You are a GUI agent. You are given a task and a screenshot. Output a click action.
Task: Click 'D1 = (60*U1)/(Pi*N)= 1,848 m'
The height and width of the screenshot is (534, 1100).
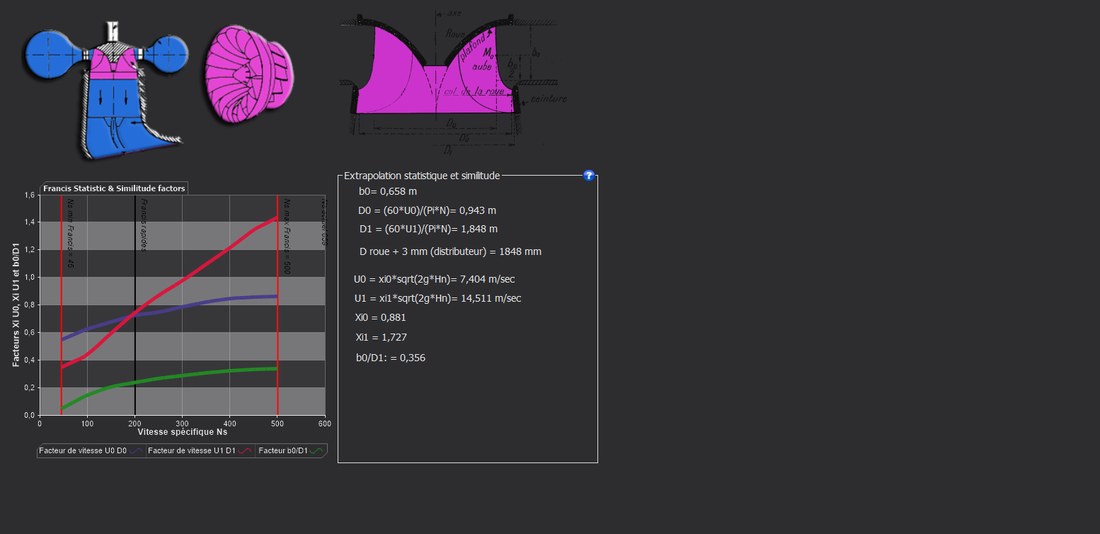point(428,229)
